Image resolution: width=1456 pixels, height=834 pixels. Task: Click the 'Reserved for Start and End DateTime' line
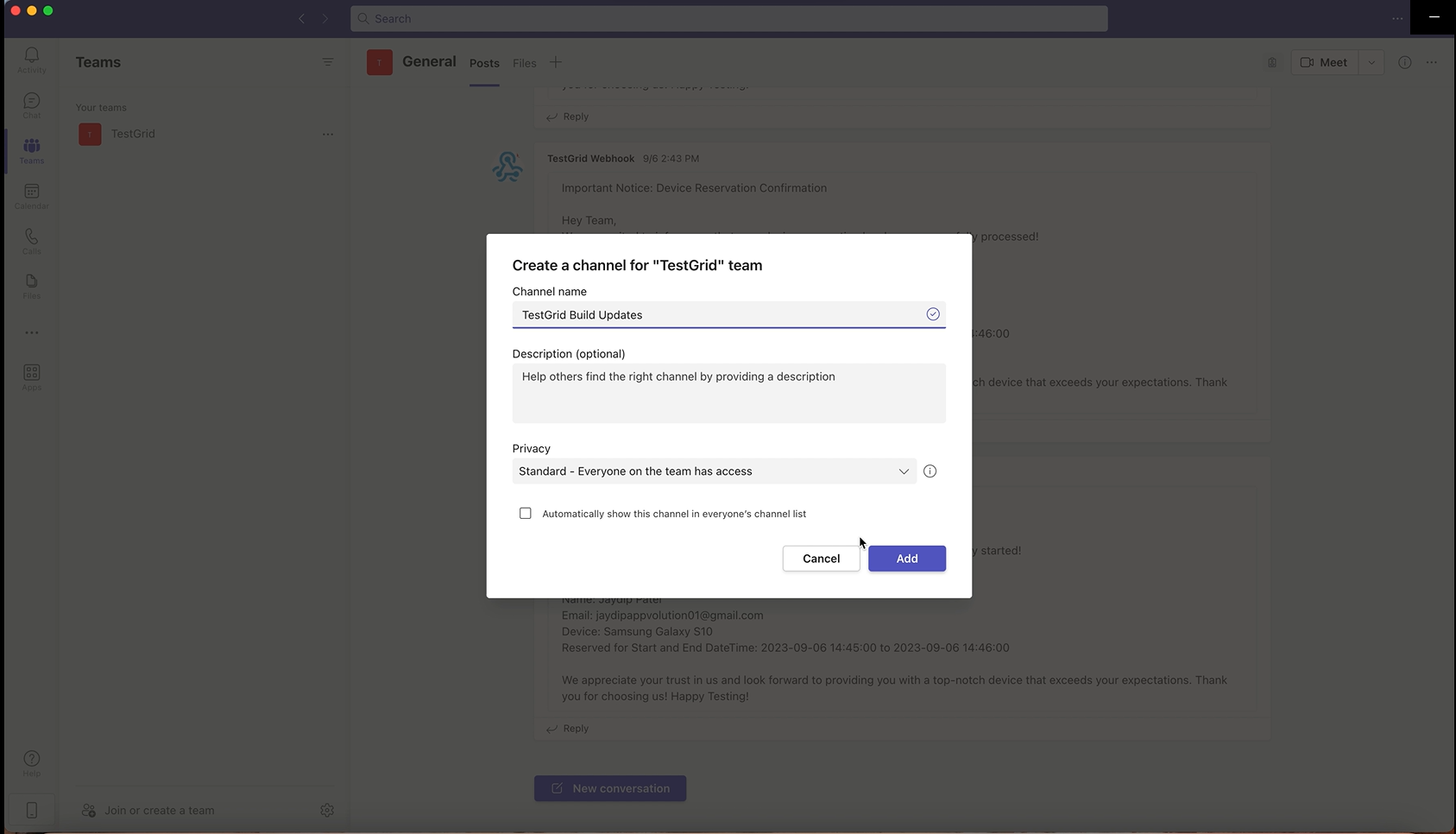(785, 648)
